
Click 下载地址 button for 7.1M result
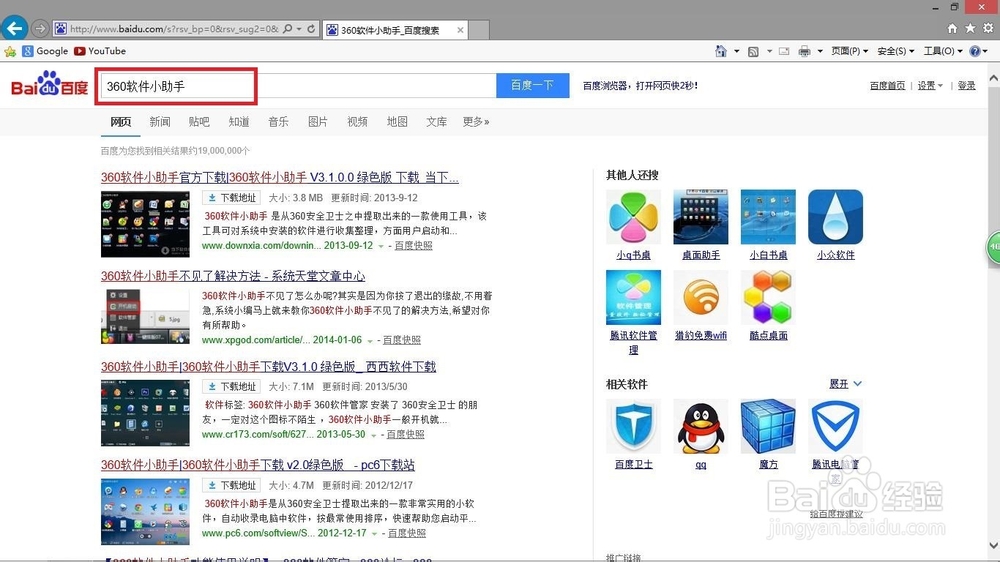pyautogui.click(x=232, y=387)
